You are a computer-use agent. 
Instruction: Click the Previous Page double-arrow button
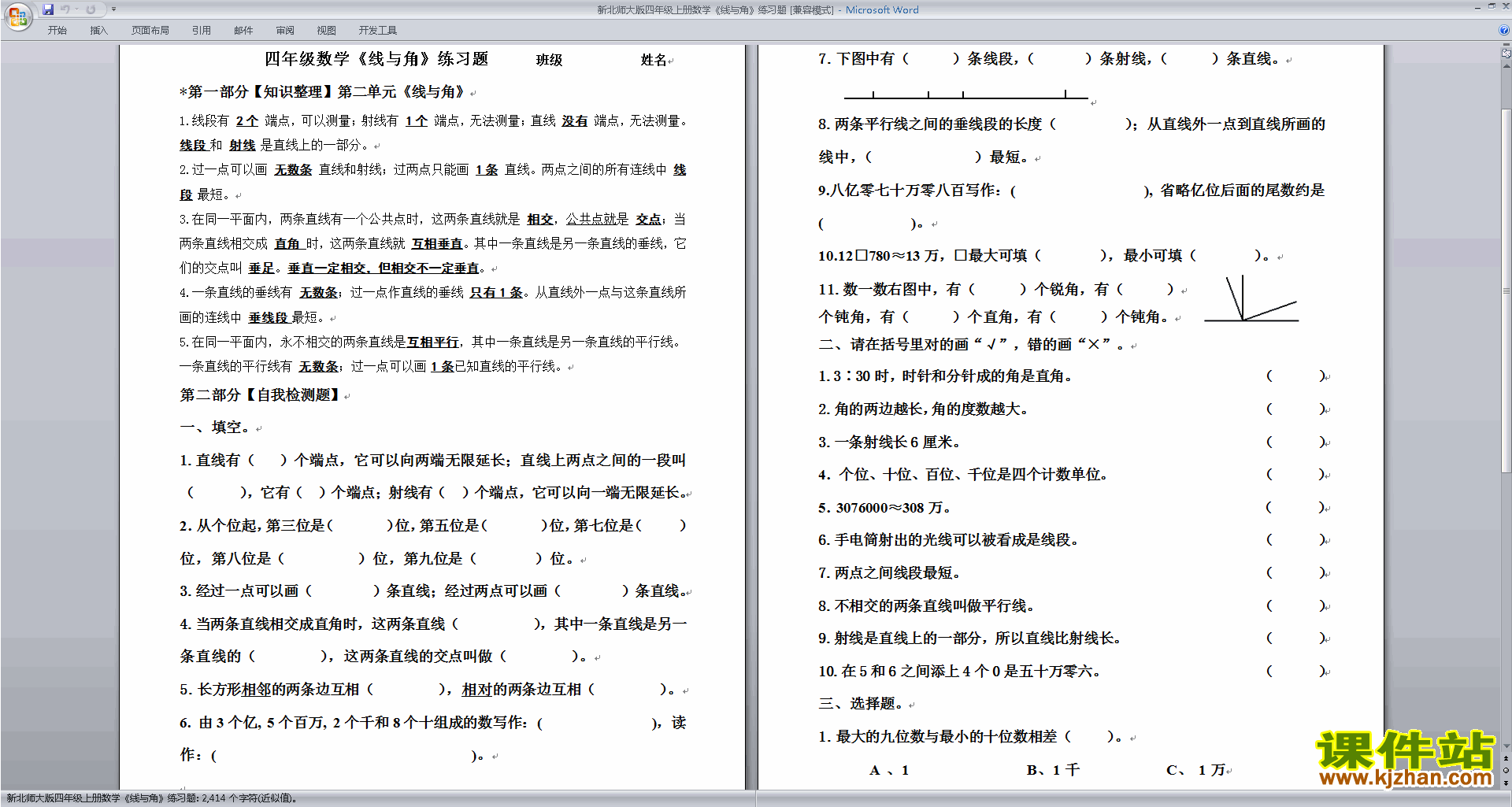[1506, 758]
